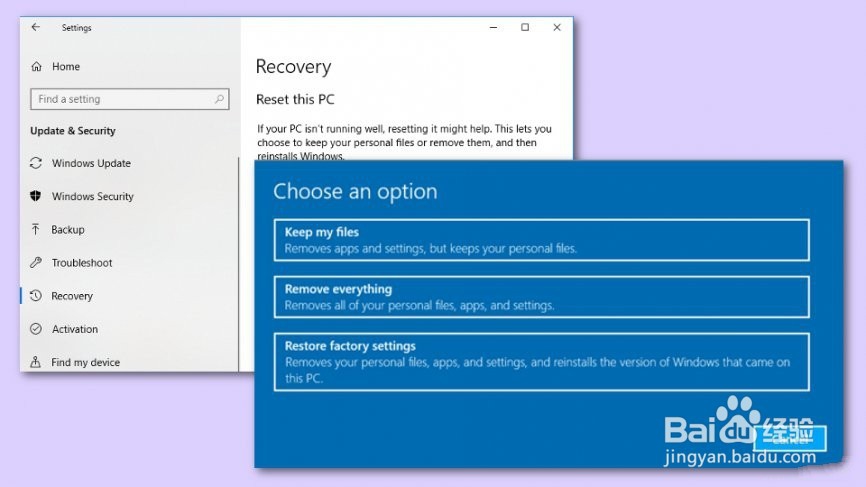Click the Find my device person icon
Image resolution: width=866 pixels, height=487 pixels.
point(36,362)
